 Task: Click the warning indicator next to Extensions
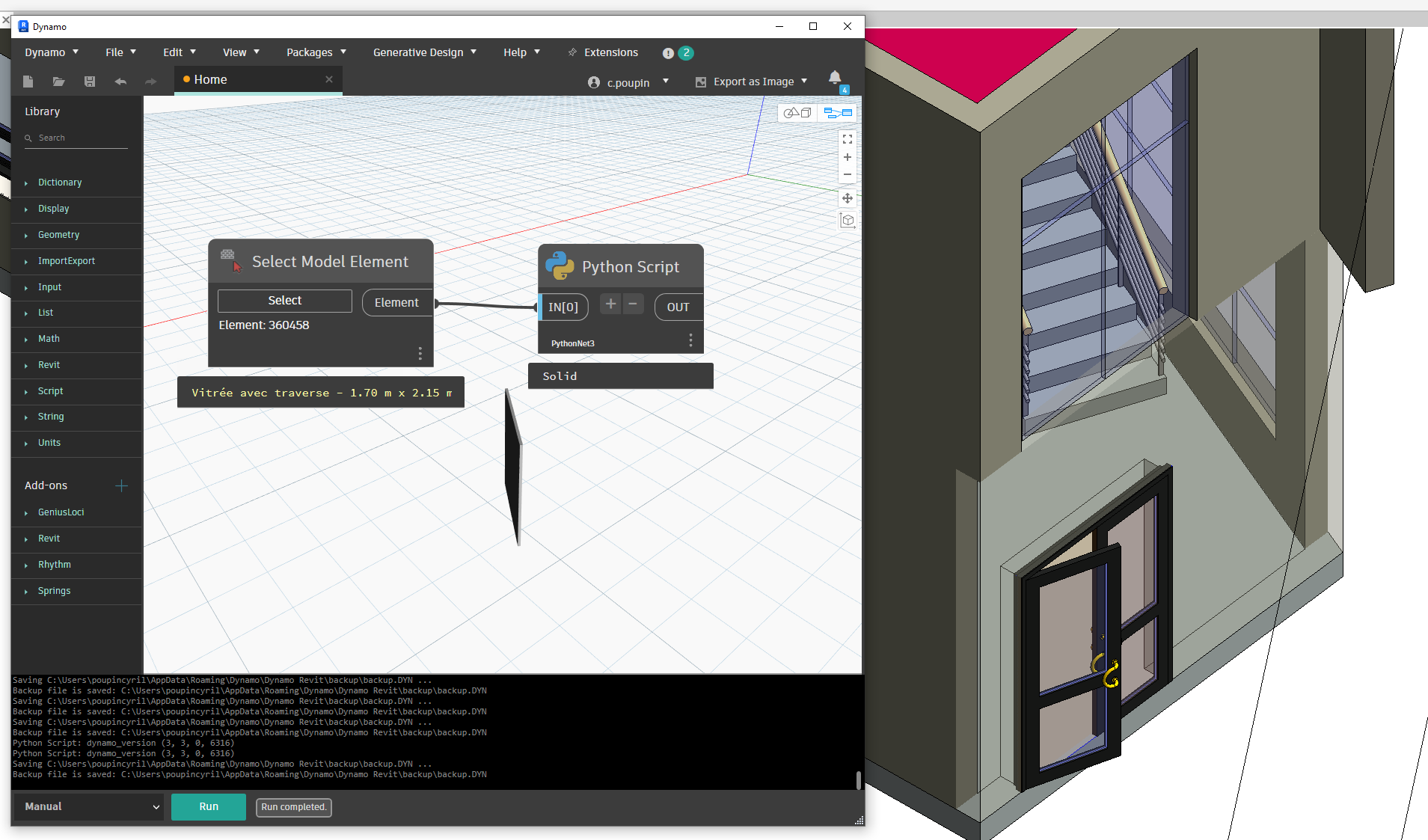click(668, 53)
